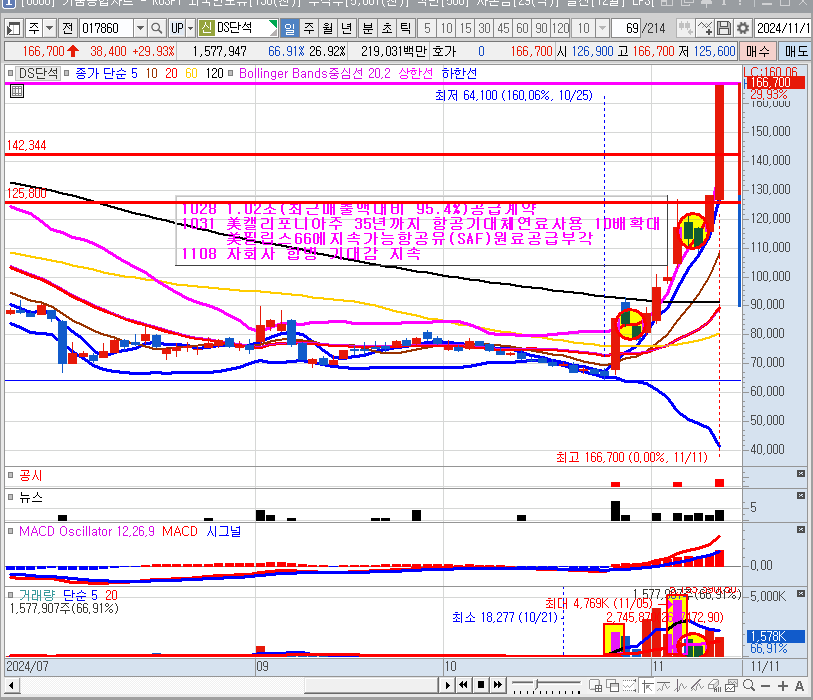Toggle the 분 (minute) period button
The height and width of the screenshot is (700, 813).
(x=366, y=28)
